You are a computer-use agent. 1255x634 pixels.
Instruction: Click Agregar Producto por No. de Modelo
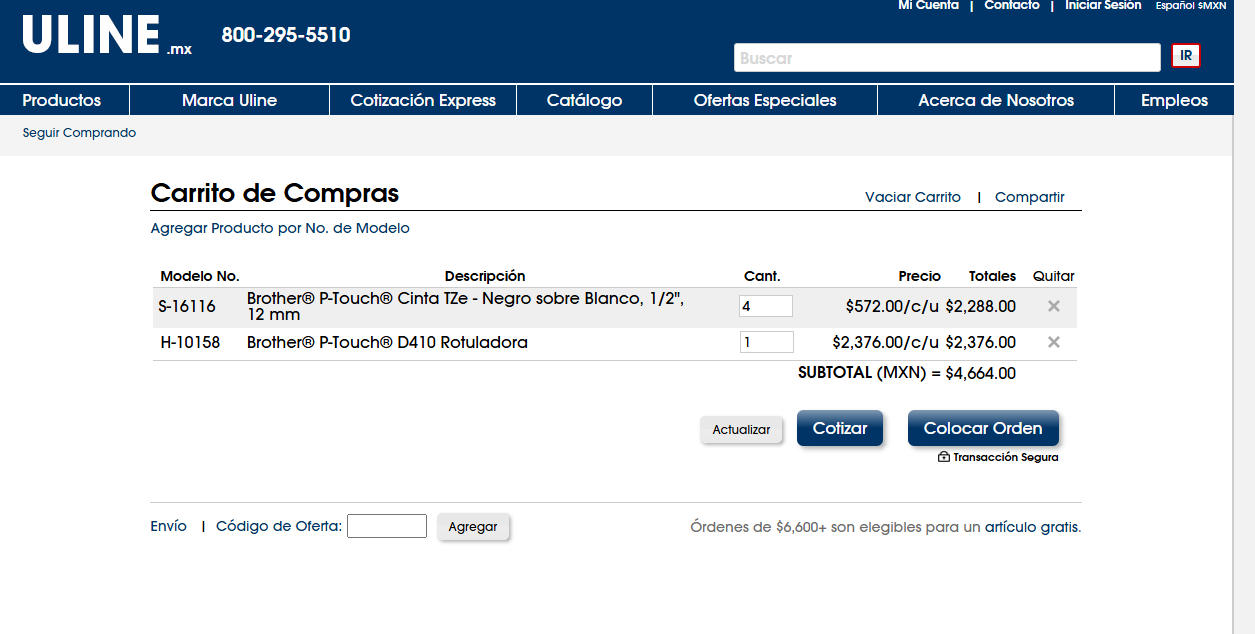tap(280, 228)
